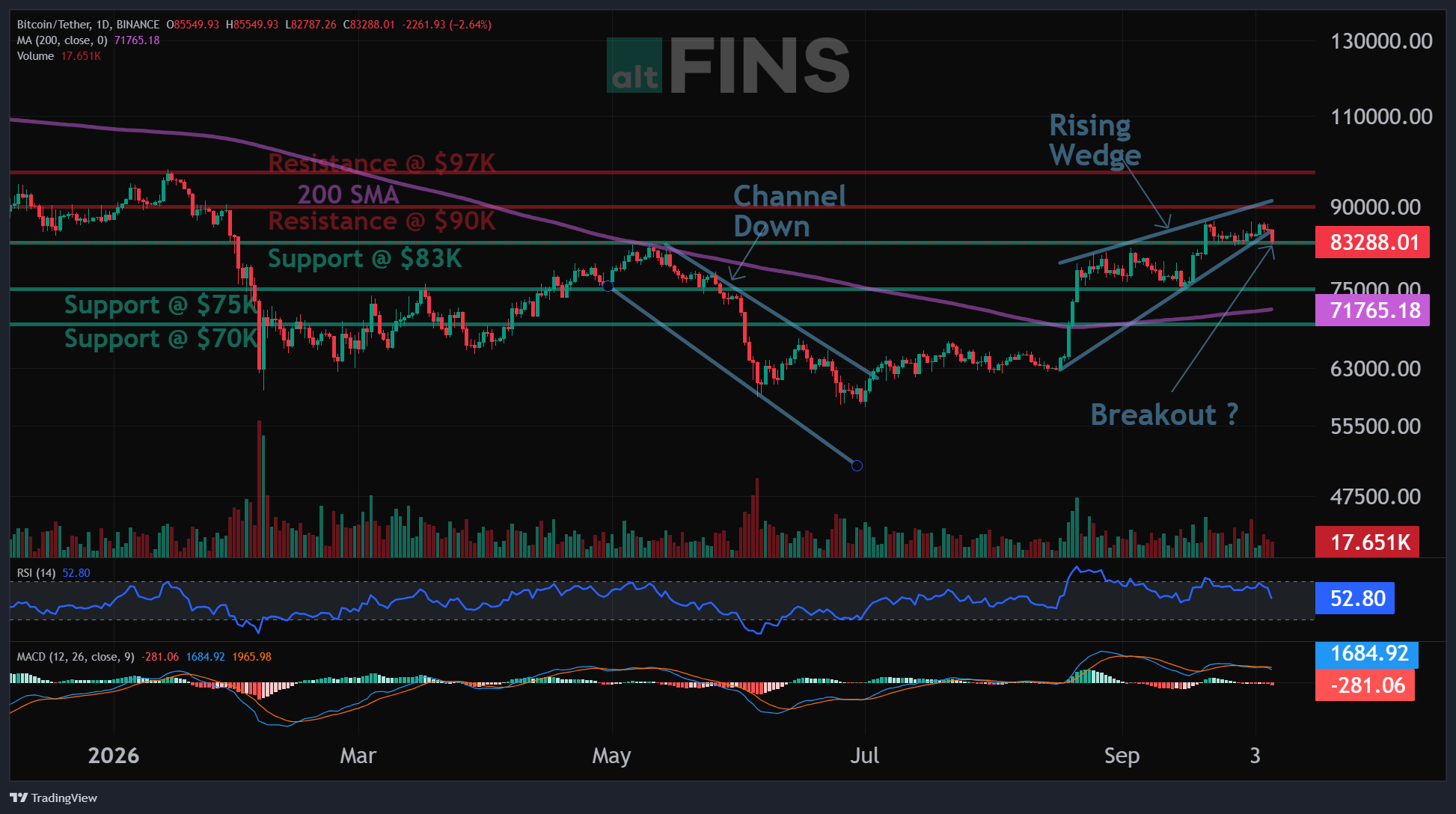Click the May label on time axis
This screenshot has width=1456, height=814.
[x=611, y=756]
